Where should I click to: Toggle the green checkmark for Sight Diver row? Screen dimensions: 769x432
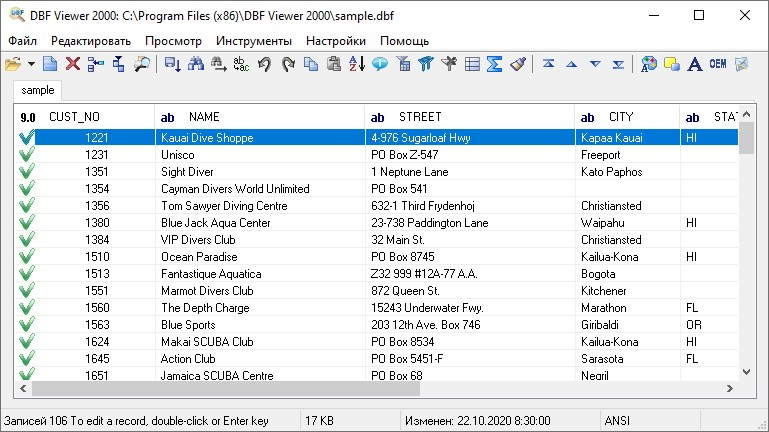point(26,172)
